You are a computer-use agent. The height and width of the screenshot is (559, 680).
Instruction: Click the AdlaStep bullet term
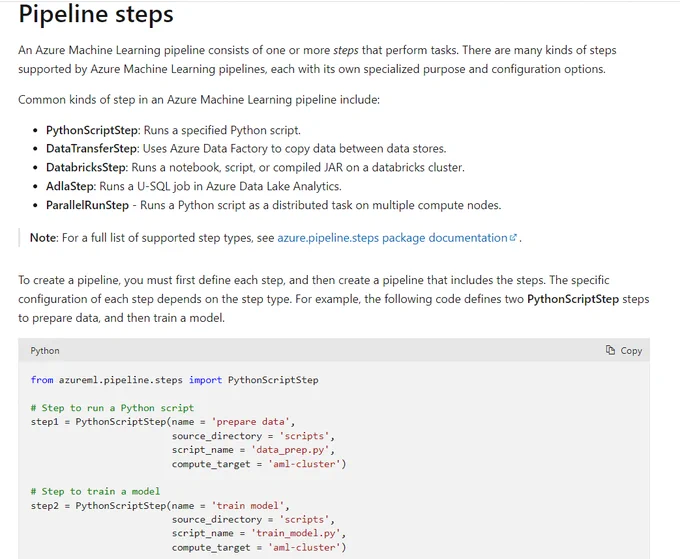tap(70, 186)
